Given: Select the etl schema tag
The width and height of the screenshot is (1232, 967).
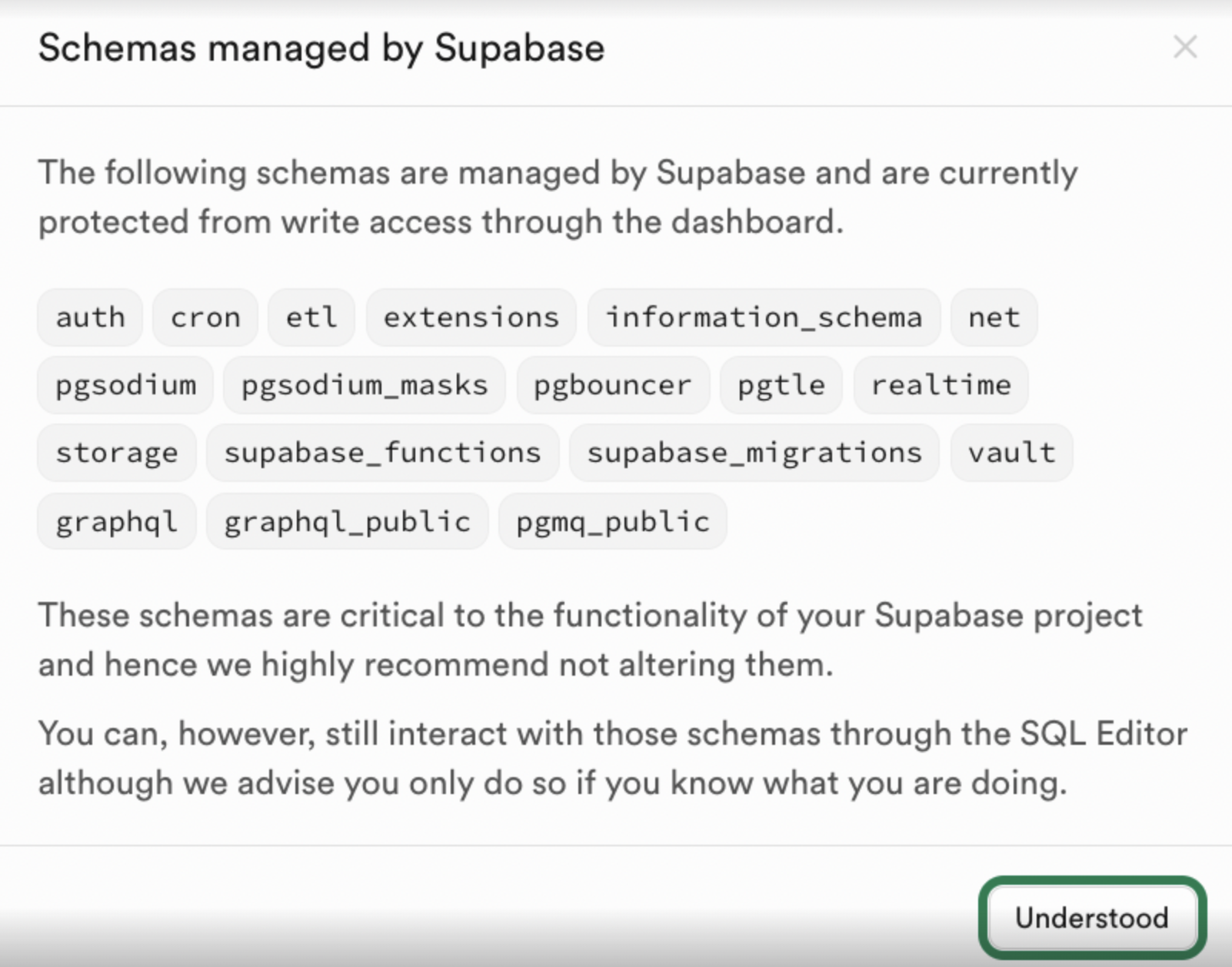Looking at the screenshot, I should click(311, 317).
